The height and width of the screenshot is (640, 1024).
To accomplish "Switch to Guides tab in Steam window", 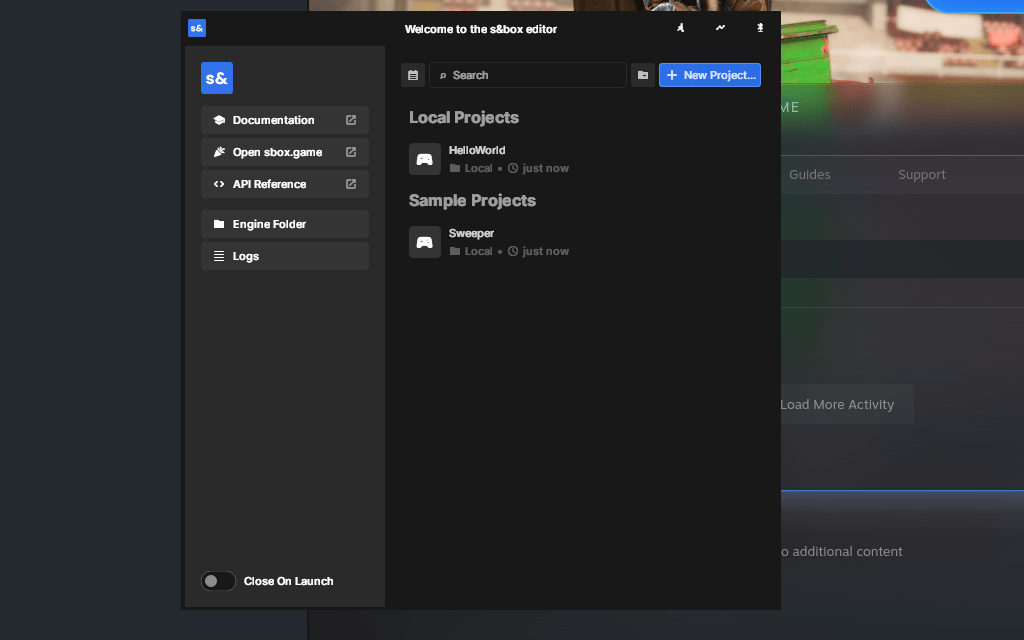I will 809,174.
